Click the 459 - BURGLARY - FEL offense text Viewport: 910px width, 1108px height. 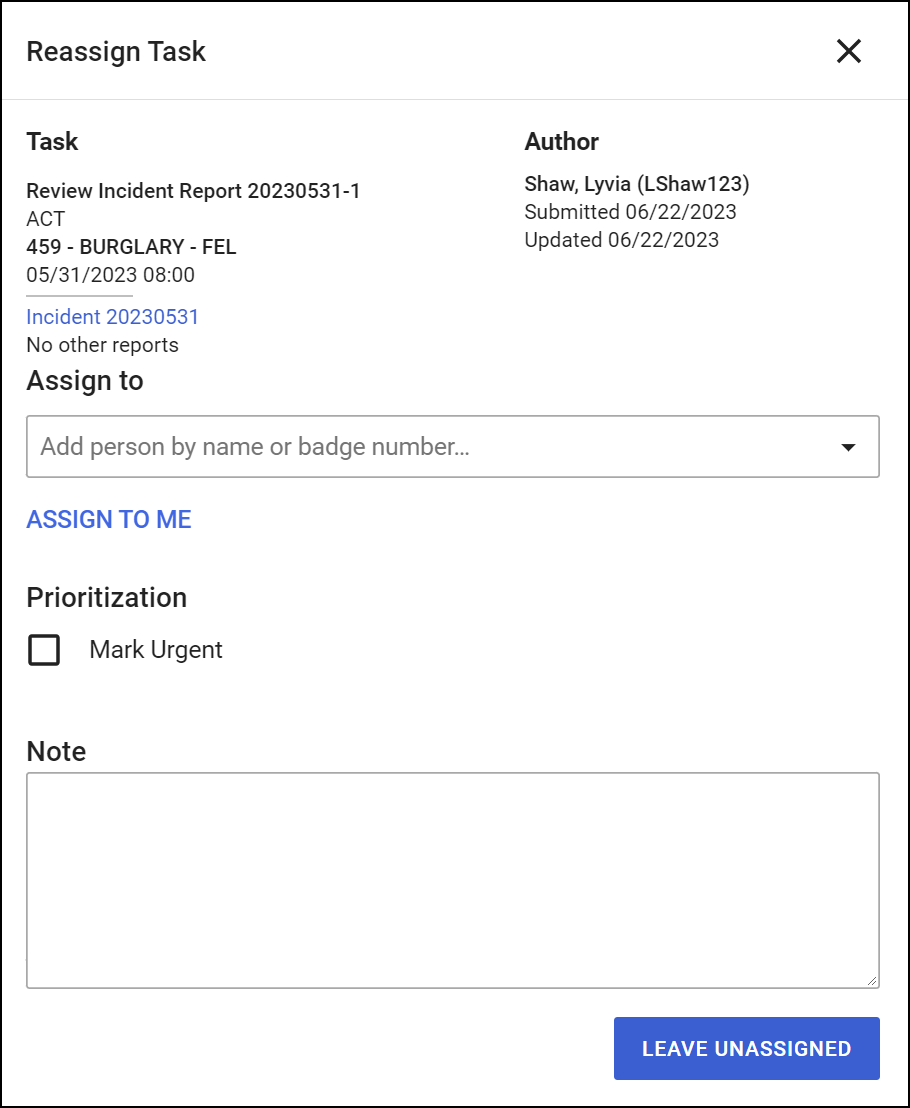pyautogui.click(x=131, y=247)
